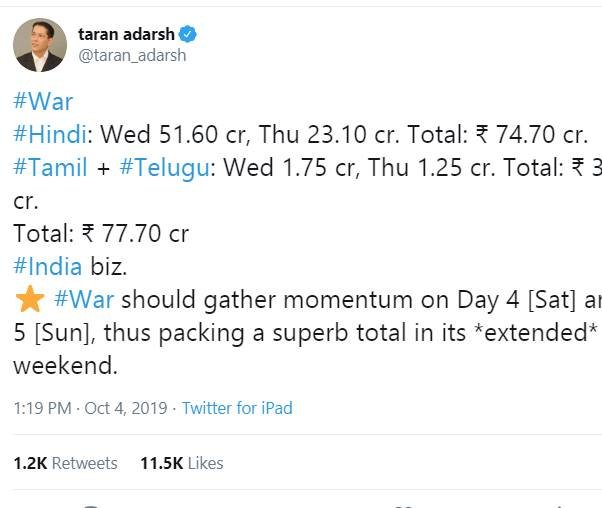Click the blue verified badge icon

click(187, 35)
